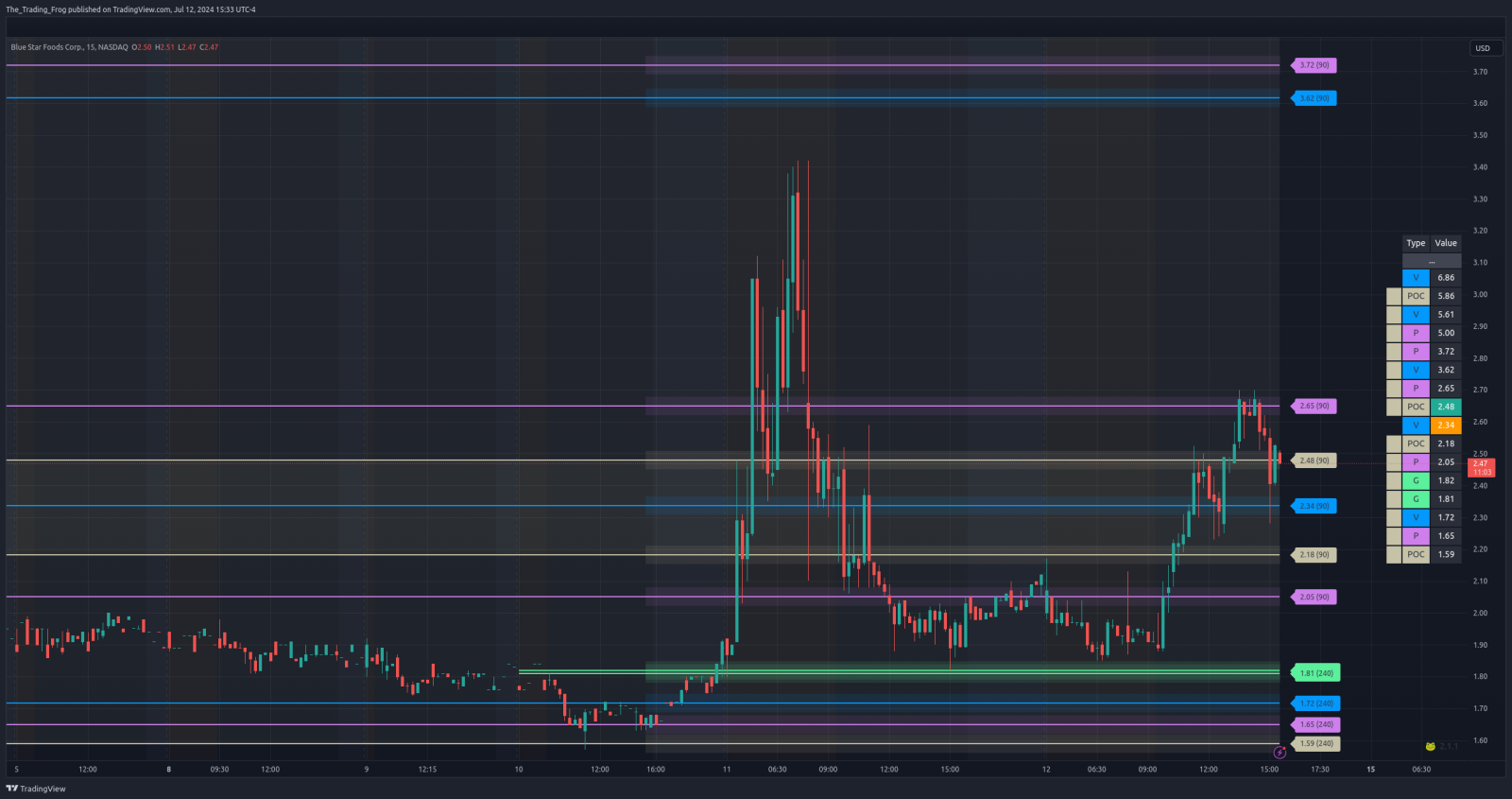Image resolution: width=1512 pixels, height=799 pixels.
Task: Click the 1.81 (240) green level label
Action: [x=1315, y=673]
